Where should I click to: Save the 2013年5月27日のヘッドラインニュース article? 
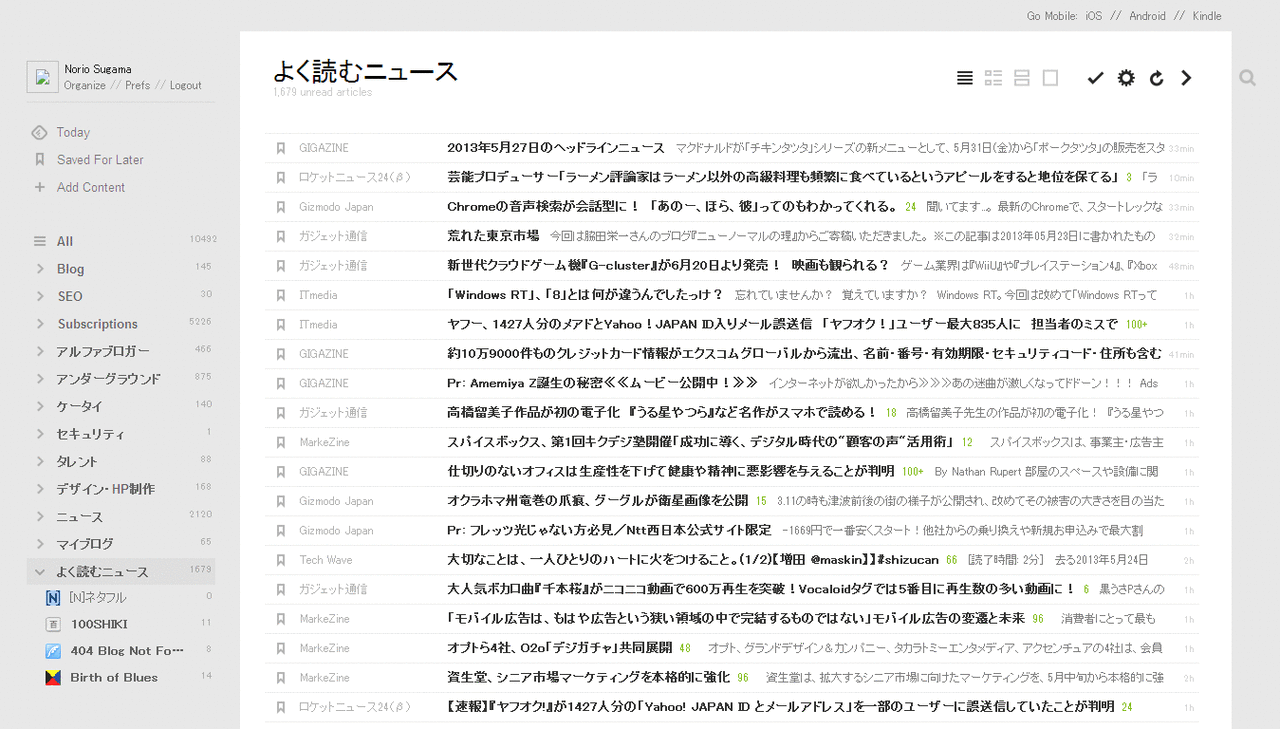281,148
